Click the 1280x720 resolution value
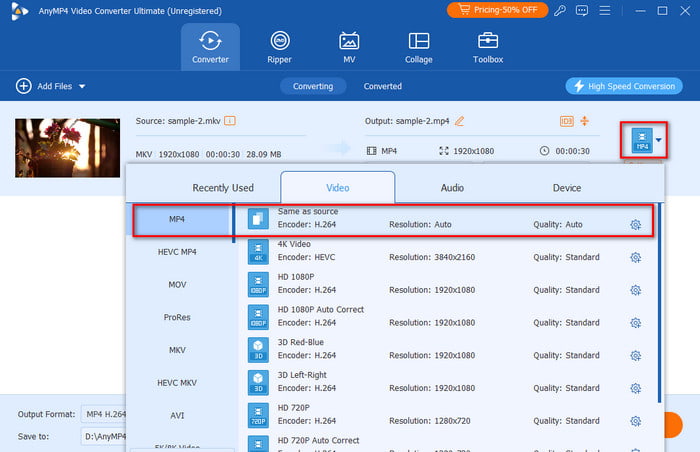This screenshot has width=700, height=452. (452, 421)
